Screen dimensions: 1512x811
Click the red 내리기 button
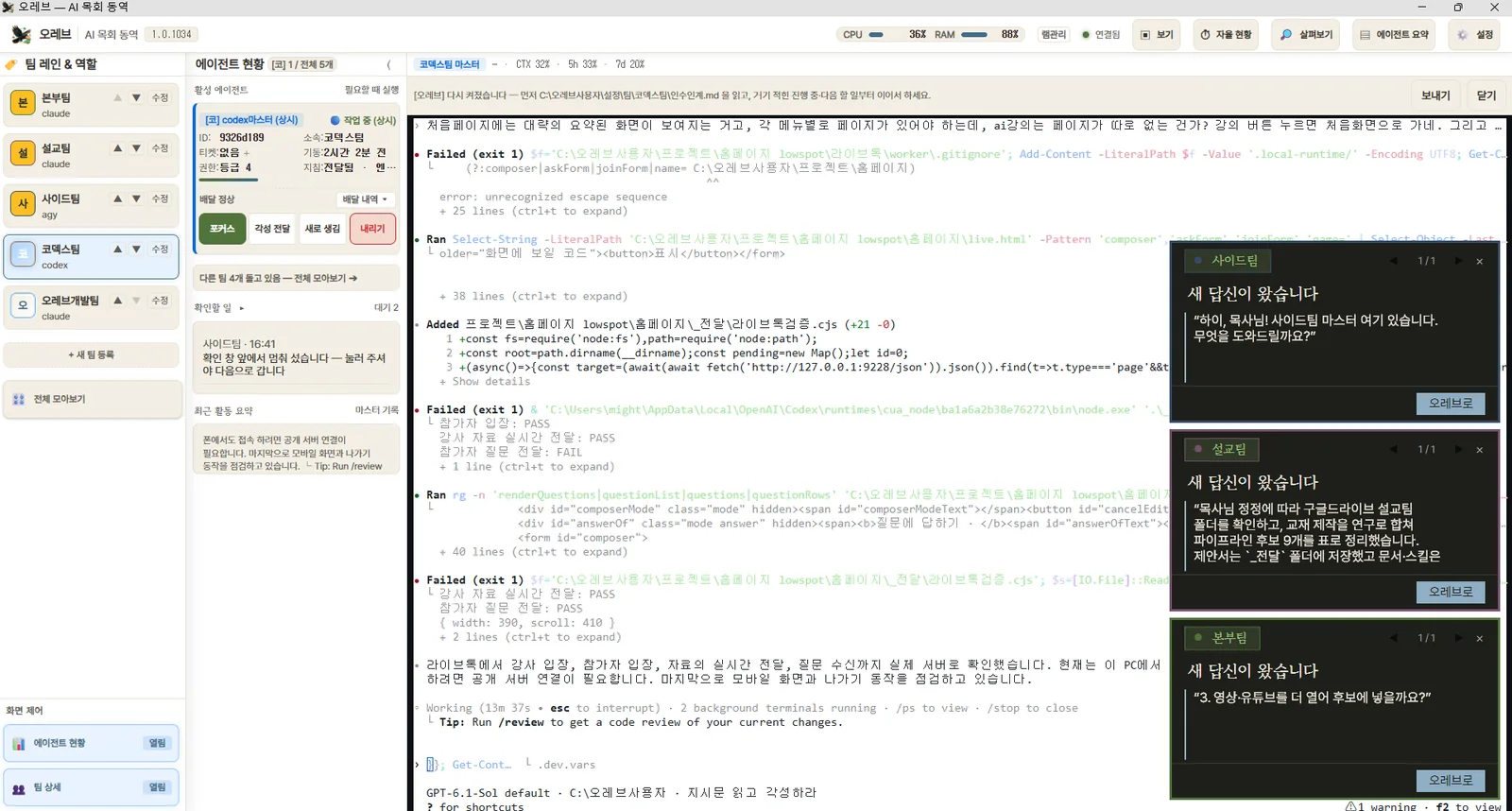coord(372,229)
